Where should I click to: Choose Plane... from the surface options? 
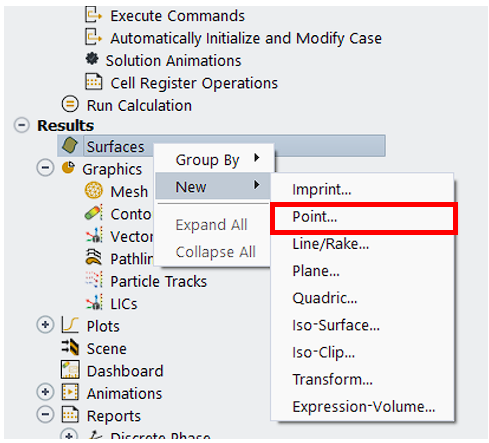(316, 271)
